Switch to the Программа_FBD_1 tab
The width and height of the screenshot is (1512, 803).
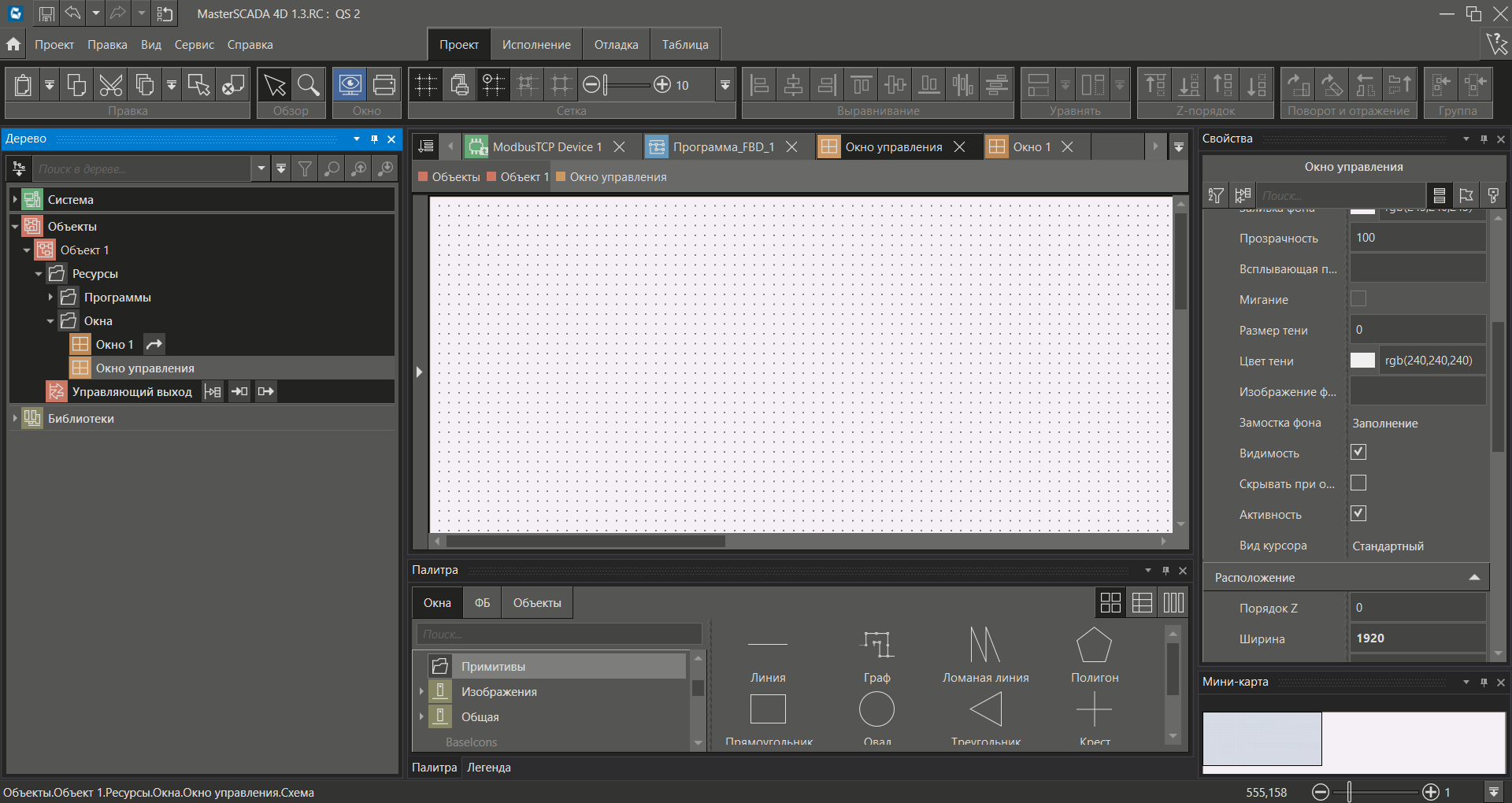[723, 147]
